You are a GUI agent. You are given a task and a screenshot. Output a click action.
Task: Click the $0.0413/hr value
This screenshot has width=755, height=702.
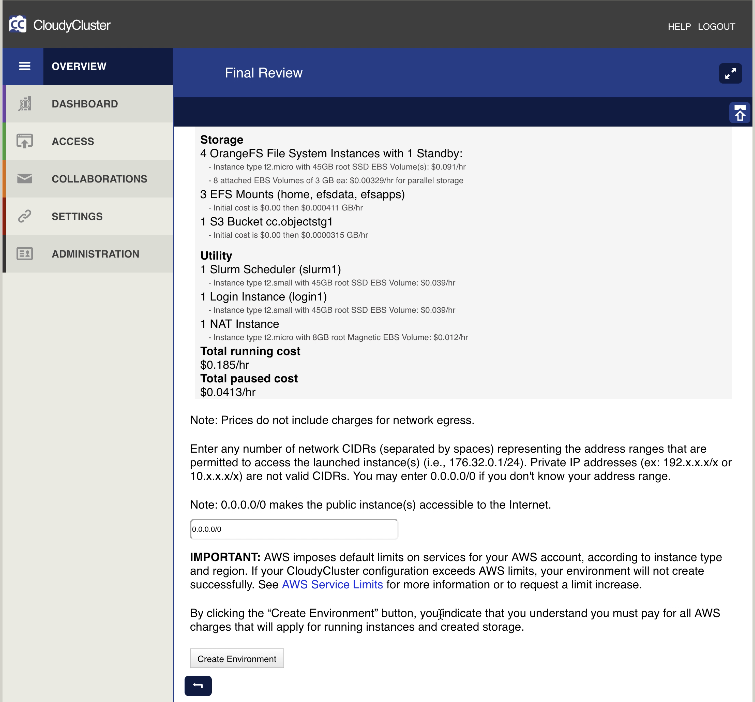coord(228,392)
